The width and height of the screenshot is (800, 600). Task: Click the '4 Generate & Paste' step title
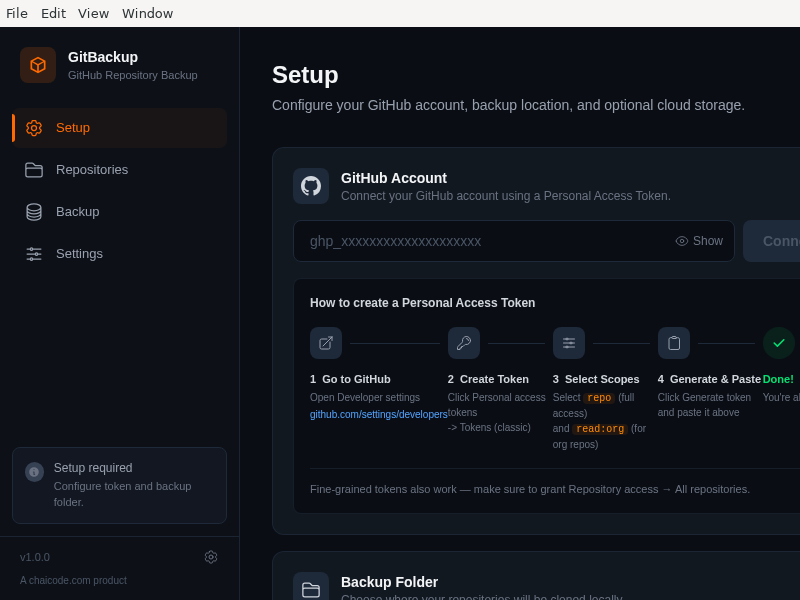click(709, 379)
